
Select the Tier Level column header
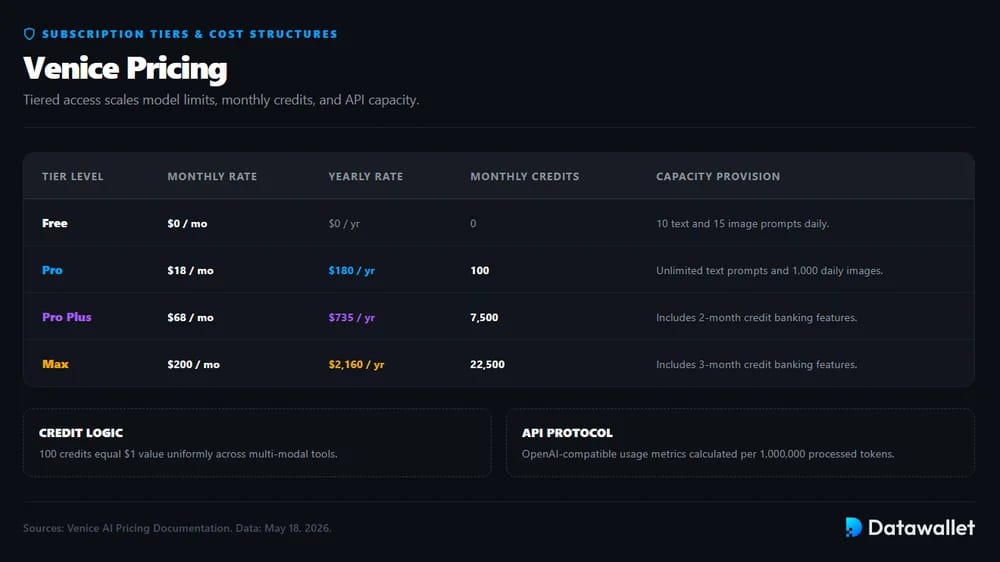point(73,177)
